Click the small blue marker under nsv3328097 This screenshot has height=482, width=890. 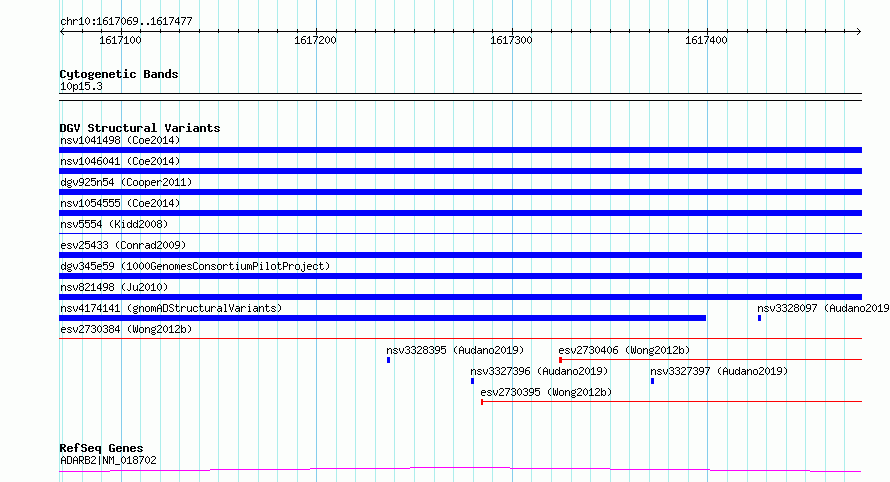[x=759, y=318]
